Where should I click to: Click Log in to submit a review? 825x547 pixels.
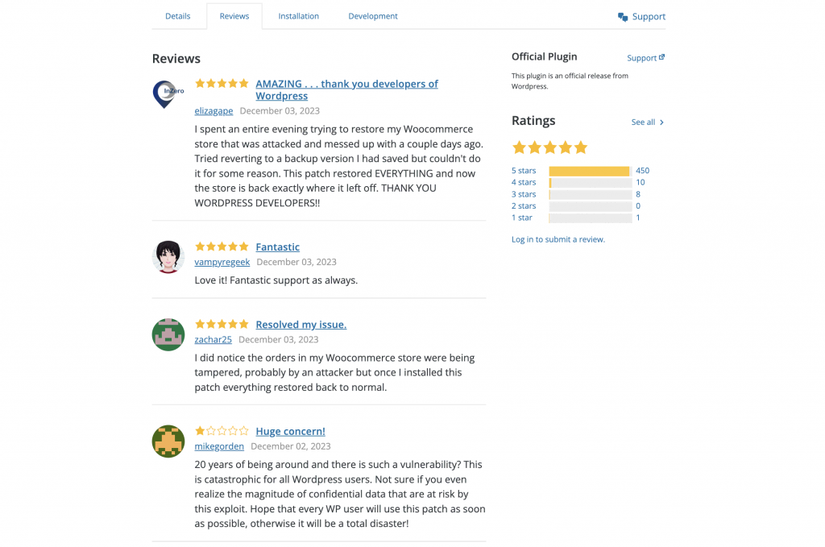(x=558, y=240)
